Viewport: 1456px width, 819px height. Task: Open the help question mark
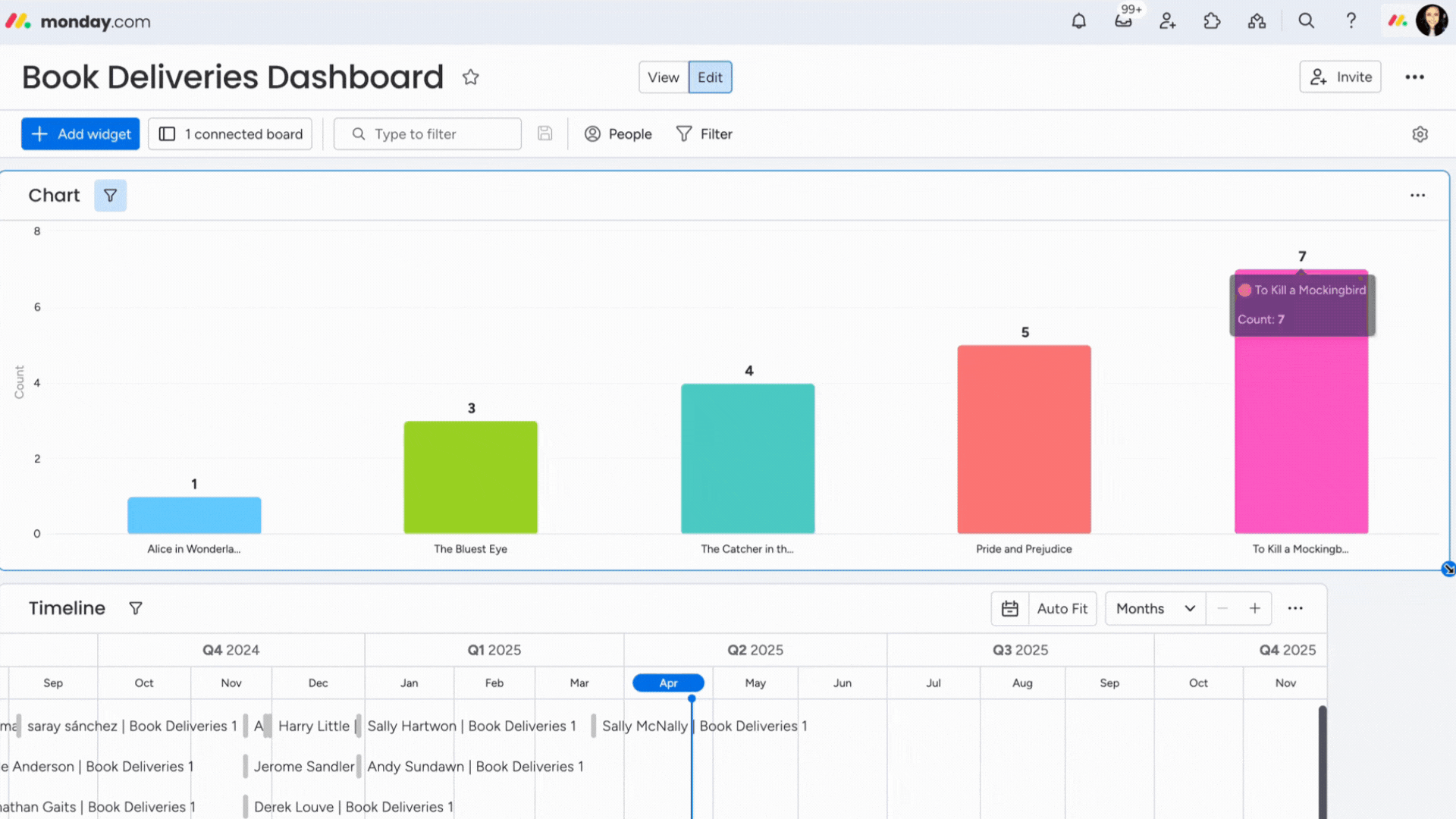pos(1351,21)
